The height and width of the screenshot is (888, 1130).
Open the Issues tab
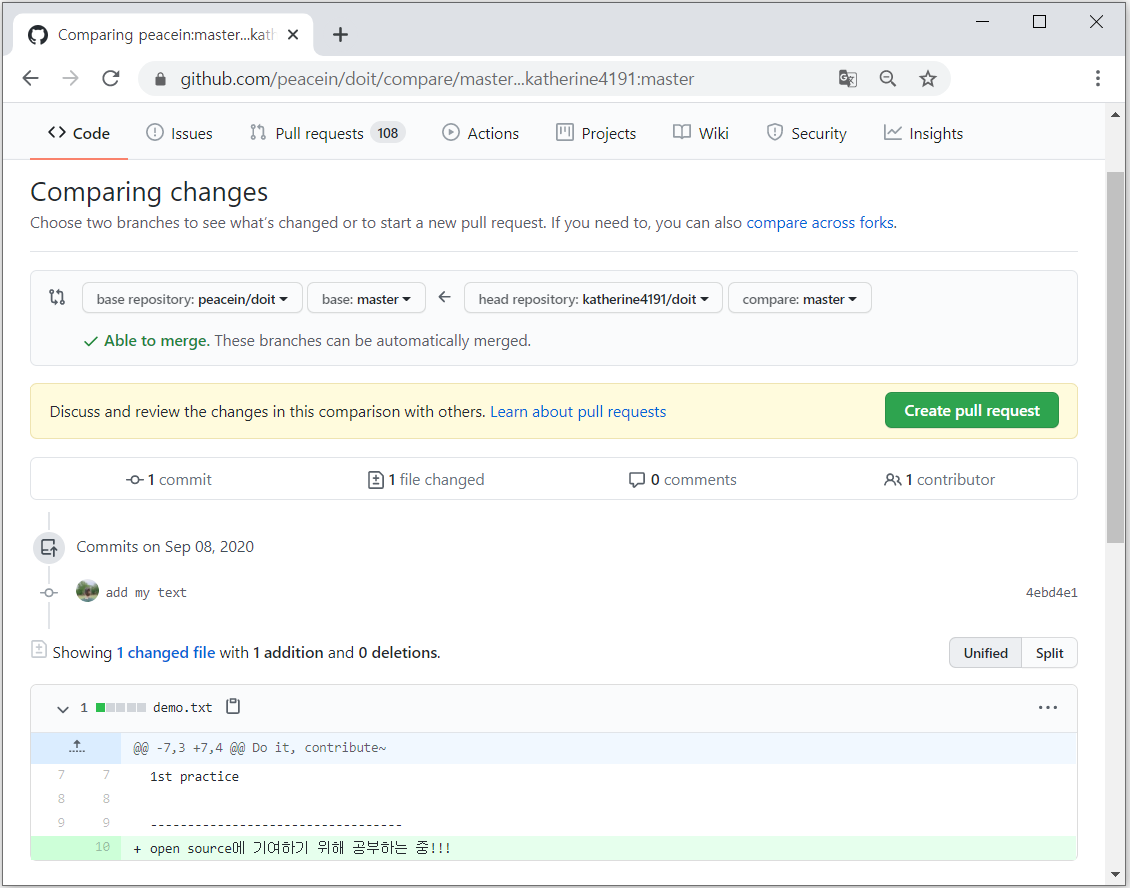179,133
